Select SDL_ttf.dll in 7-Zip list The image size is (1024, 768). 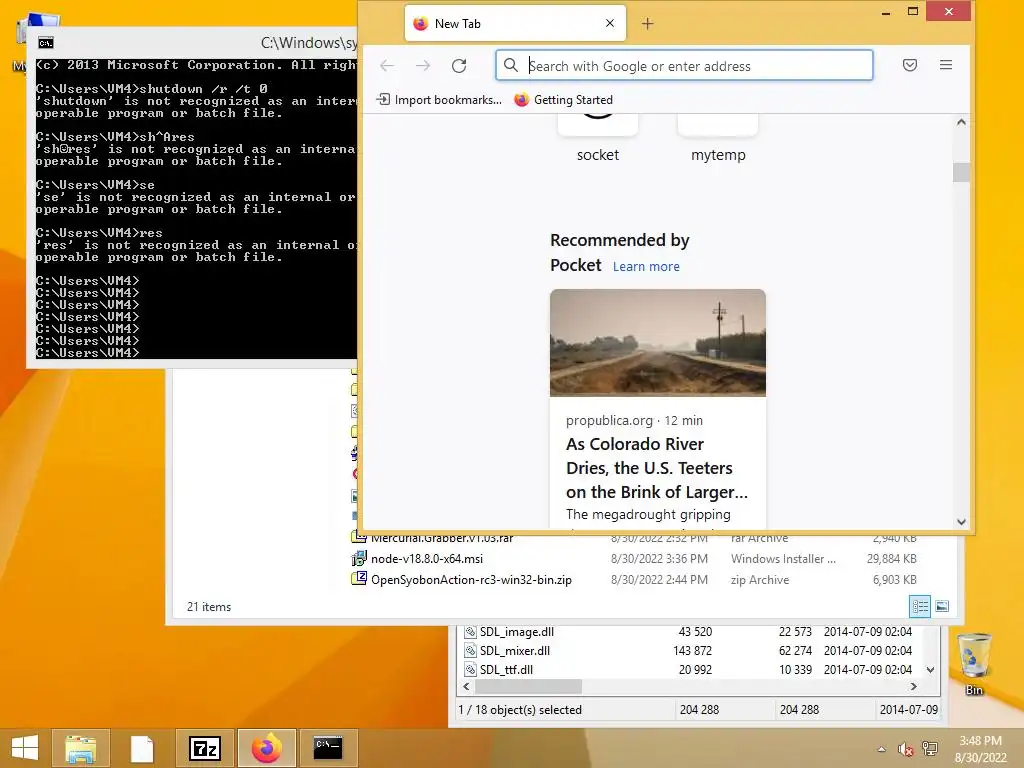click(x=506, y=669)
